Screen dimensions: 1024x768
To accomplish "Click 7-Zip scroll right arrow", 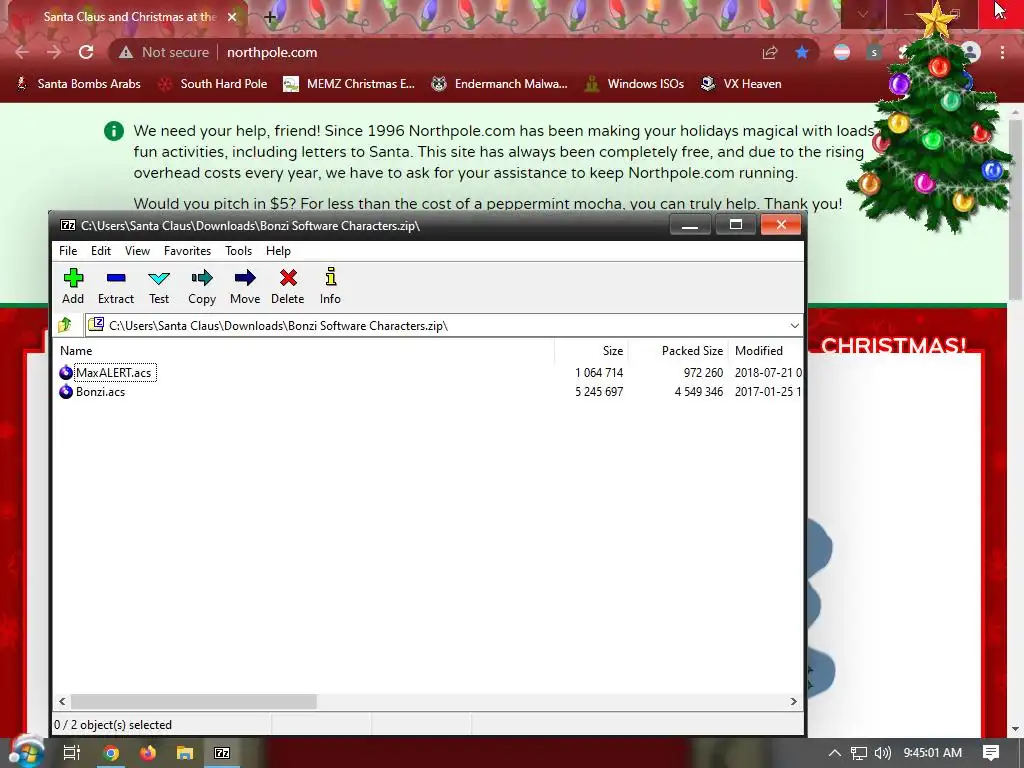I will point(793,701).
